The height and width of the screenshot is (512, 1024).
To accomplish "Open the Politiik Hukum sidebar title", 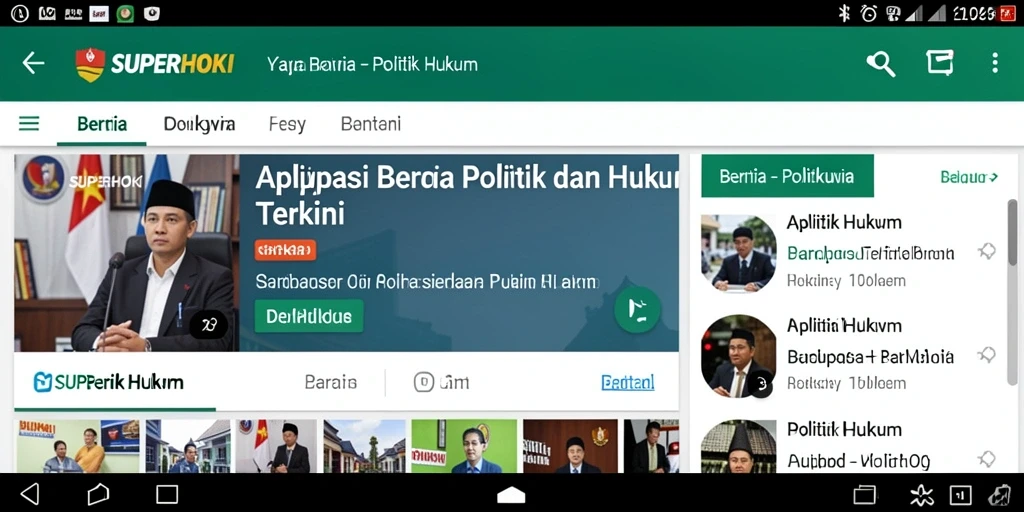I will click(x=844, y=429).
